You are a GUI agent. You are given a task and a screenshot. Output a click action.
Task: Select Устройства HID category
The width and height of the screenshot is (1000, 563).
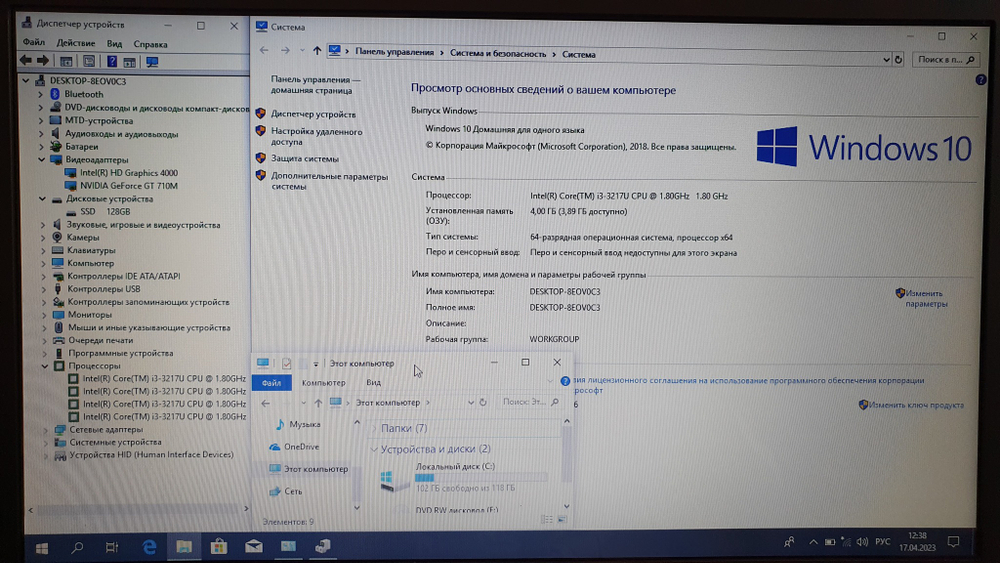point(151,455)
